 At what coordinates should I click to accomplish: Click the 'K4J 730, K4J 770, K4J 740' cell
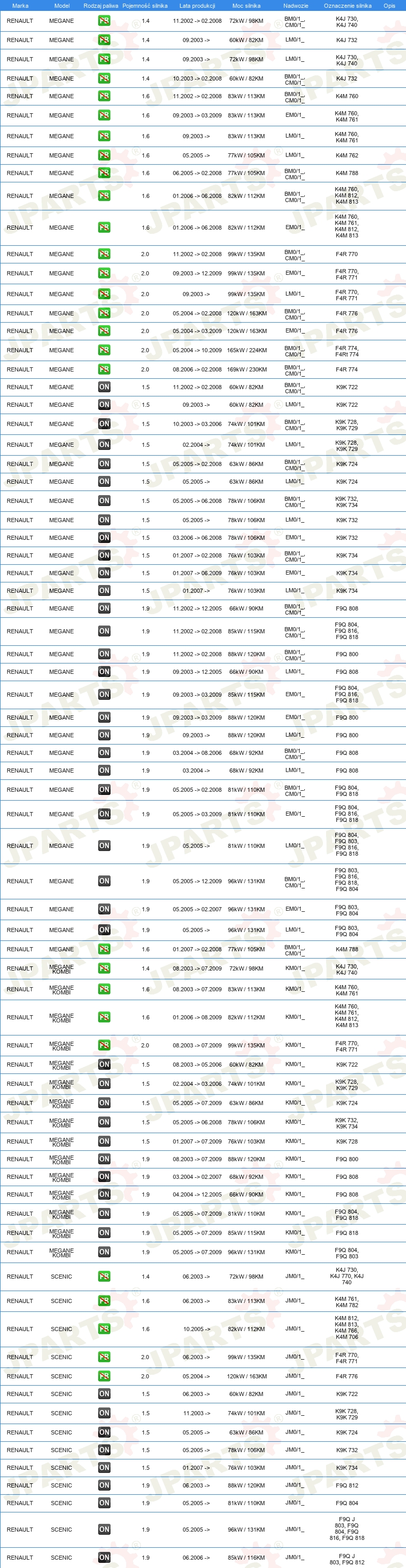pyautogui.click(x=347, y=1277)
